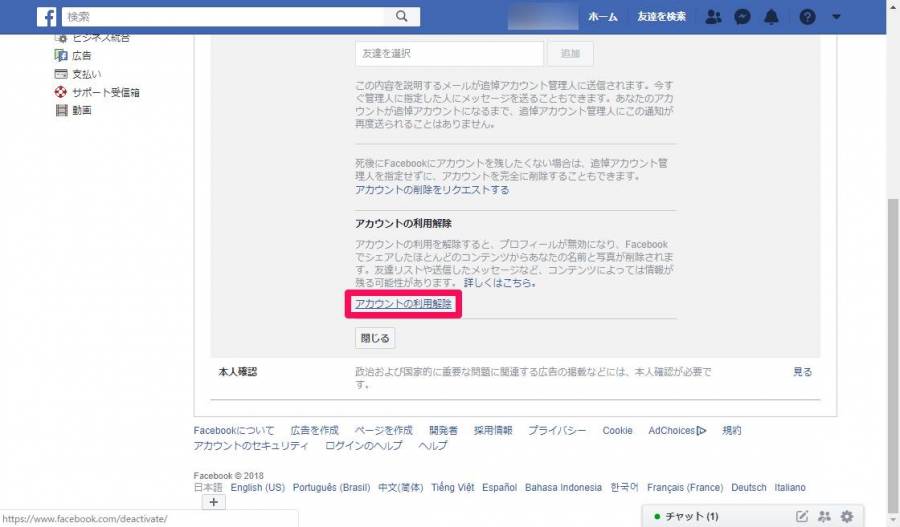Open the Facebookについて footer link
Viewport: 900px width, 527px height.
234,431
